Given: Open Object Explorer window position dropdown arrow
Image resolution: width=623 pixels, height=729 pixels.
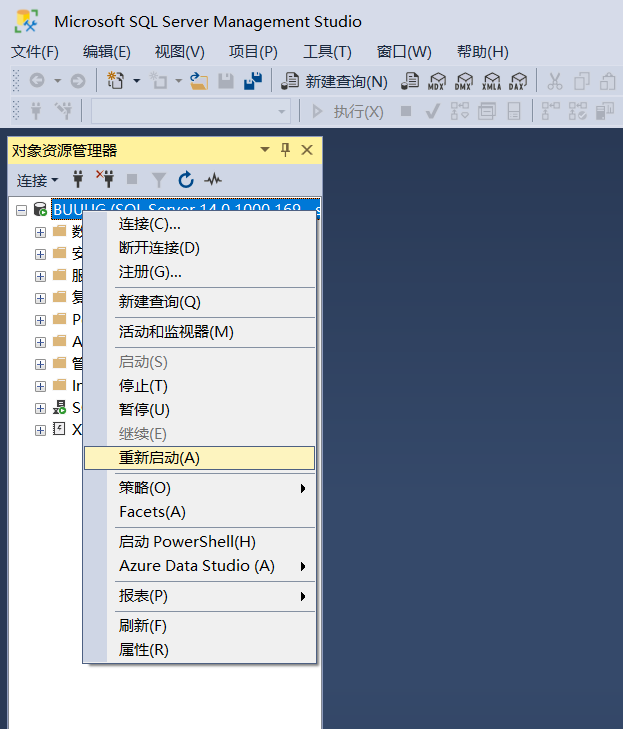Looking at the screenshot, I should click(265, 150).
